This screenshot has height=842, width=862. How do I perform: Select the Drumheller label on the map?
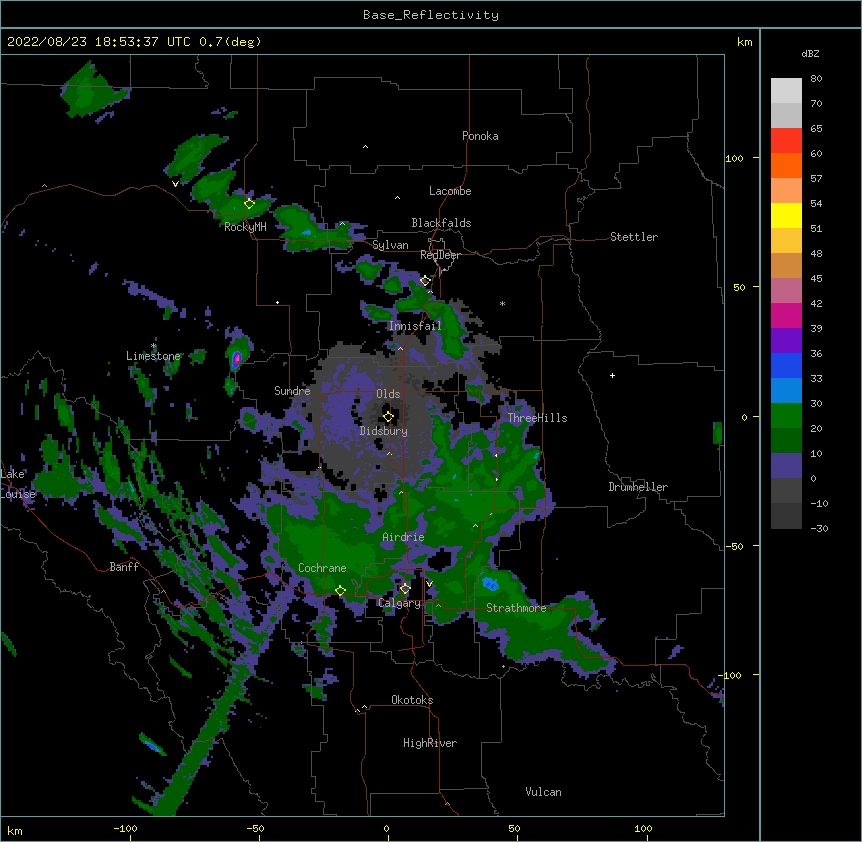click(638, 487)
